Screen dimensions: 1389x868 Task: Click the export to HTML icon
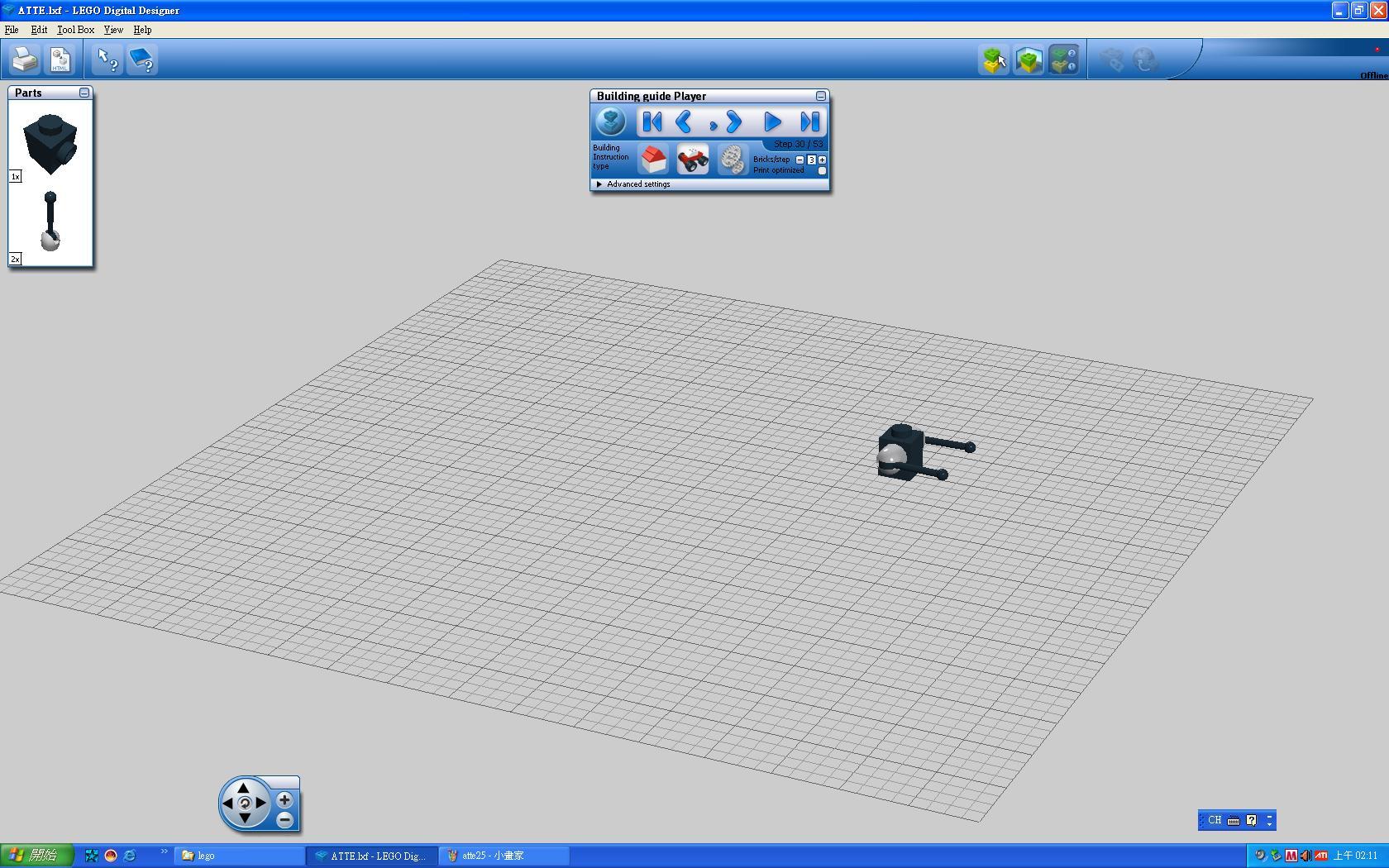[60, 60]
